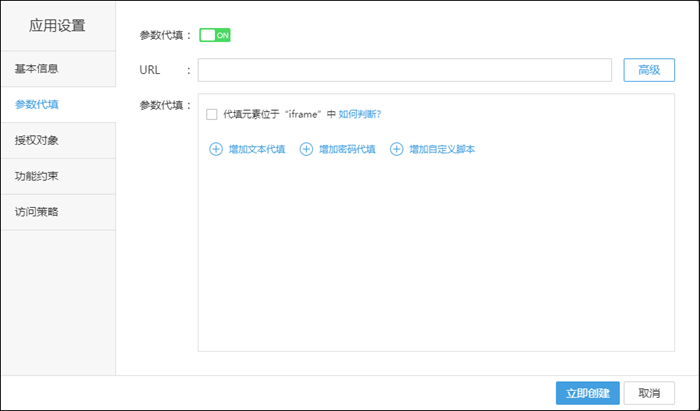This screenshot has width=700, height=411.
Task: Click the 高级 button next to URL
Action: tap(648, 69)
